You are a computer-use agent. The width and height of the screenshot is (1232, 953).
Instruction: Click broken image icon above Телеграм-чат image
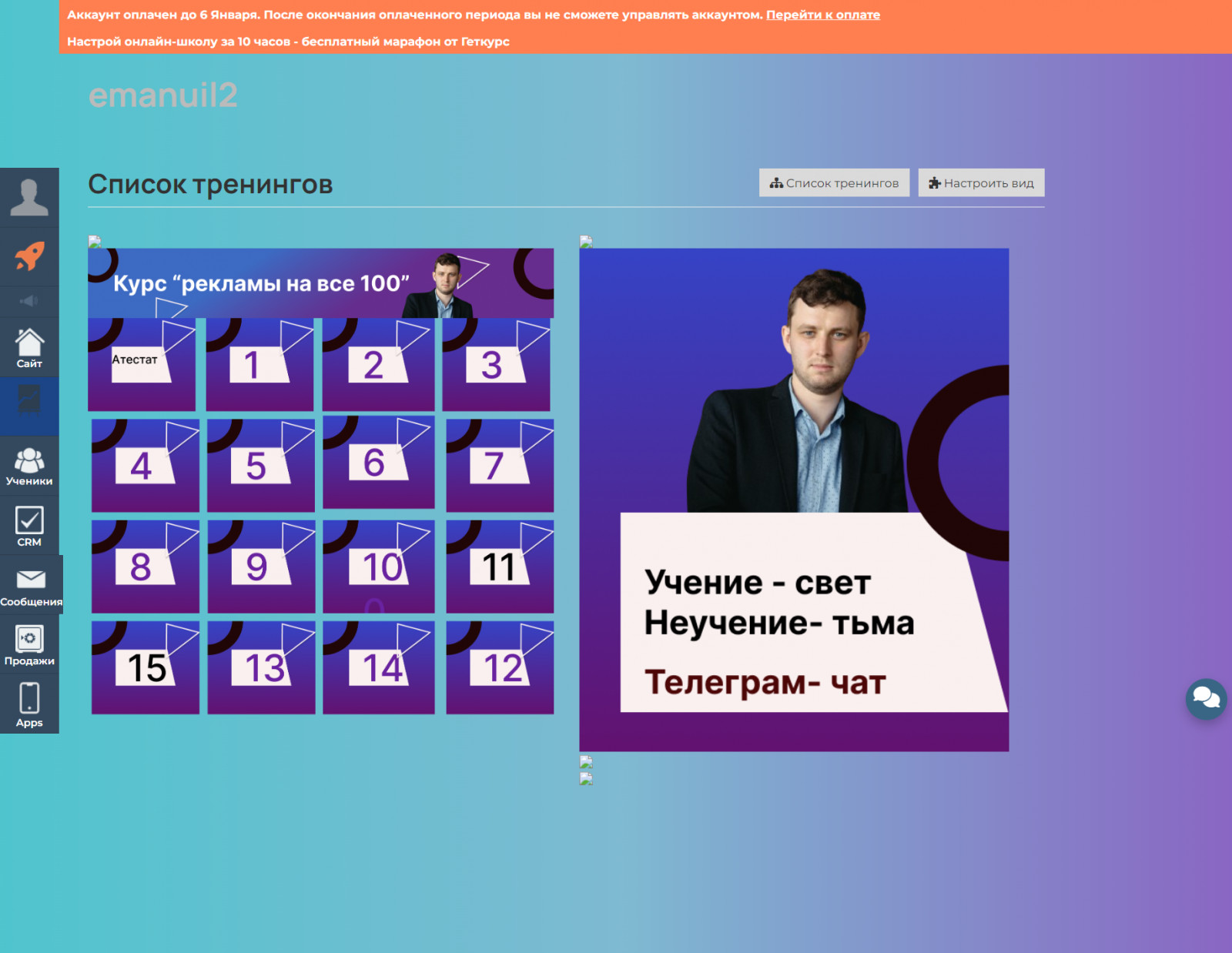coord(586,241)
